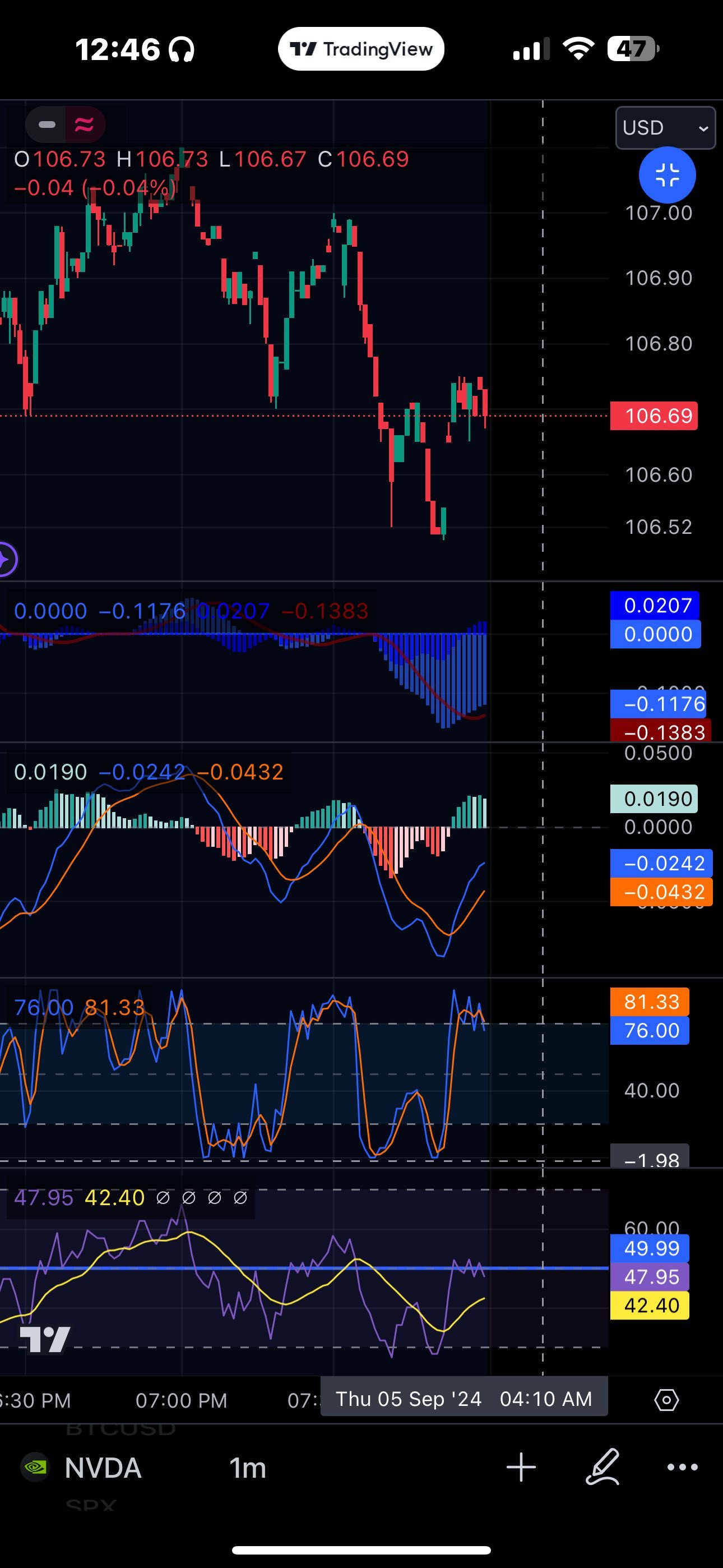Tap the stochastic legend value 76.00
The height and width of the screenshot is (1568, 723).
(44, 1008)
